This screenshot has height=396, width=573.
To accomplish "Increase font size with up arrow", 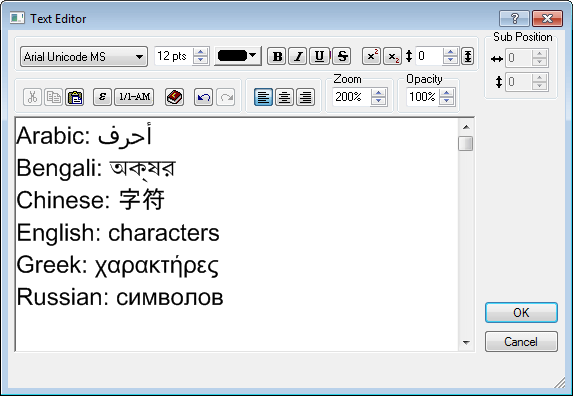I will 200,52.
